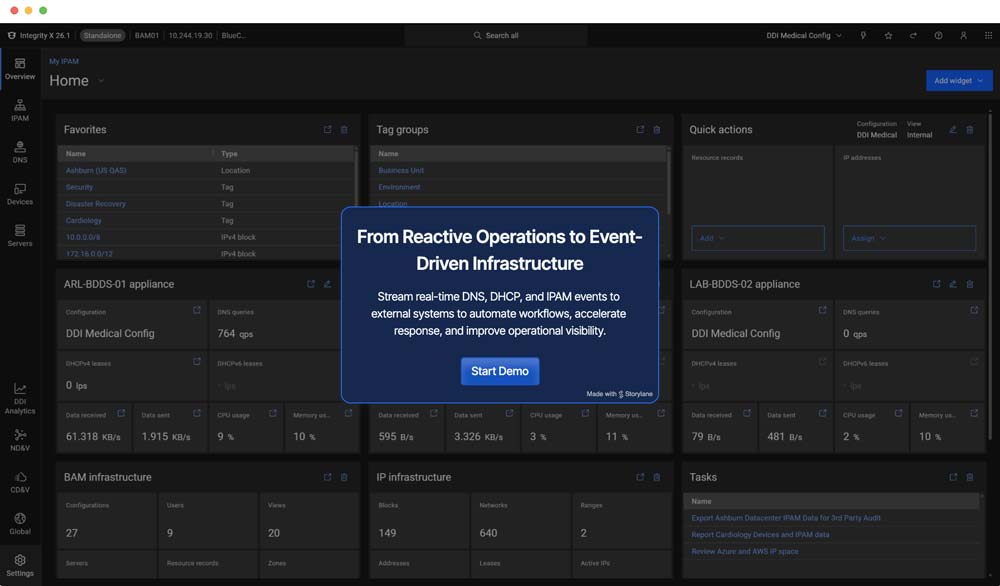This screenshot has width=1000, height=586.
Task: Pop out the BAM infrastructure widget
Action: (327, 477)
